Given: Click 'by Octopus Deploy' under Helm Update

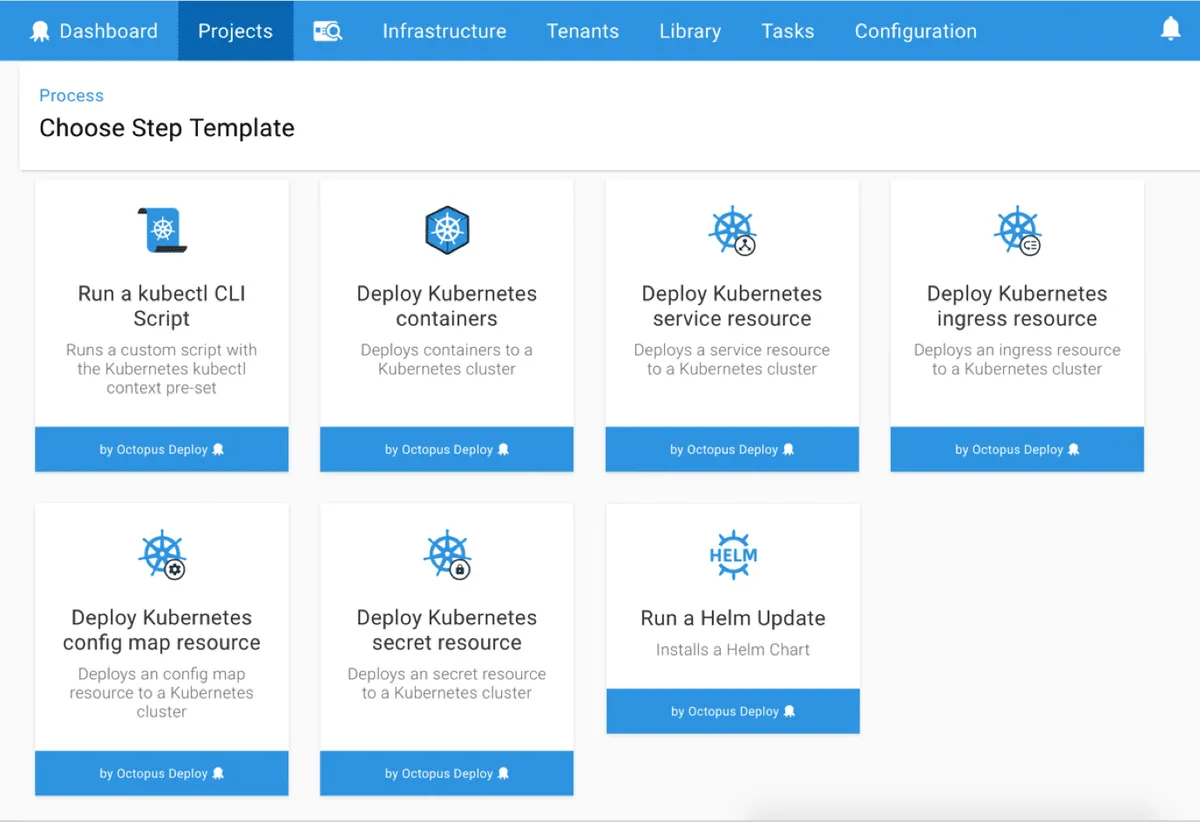Looking at the screenshot, I should point(724,712).
